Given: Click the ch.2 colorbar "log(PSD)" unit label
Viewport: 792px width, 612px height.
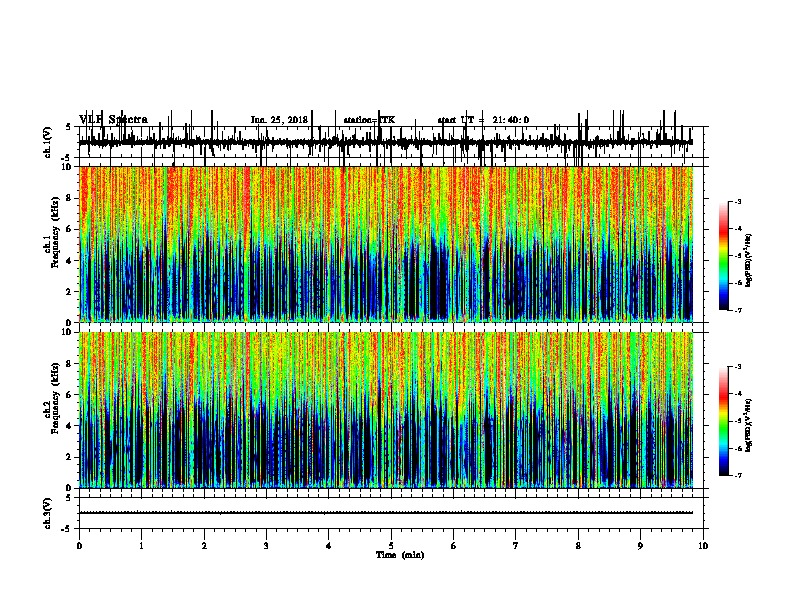Looking at the screenshot, I should pos(749,426).
